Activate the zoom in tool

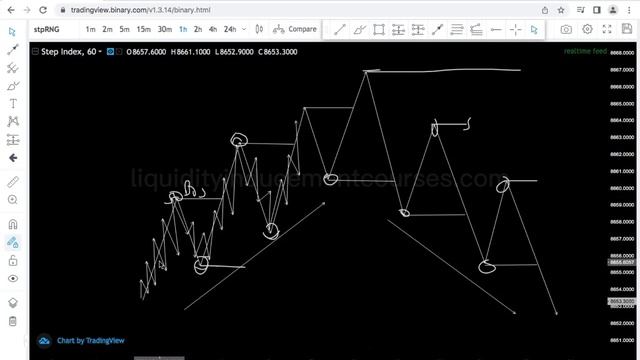pyautogui.click(x=13, y=200)
